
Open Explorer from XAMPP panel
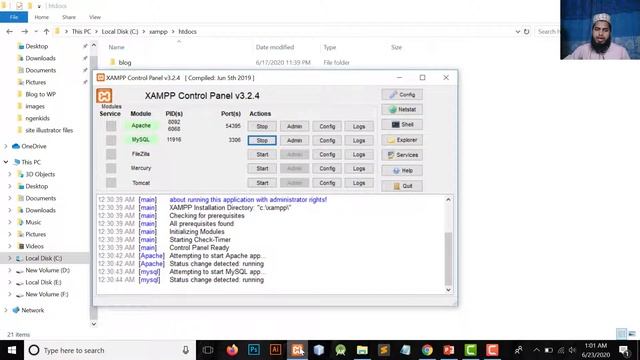tap(402, 140)
